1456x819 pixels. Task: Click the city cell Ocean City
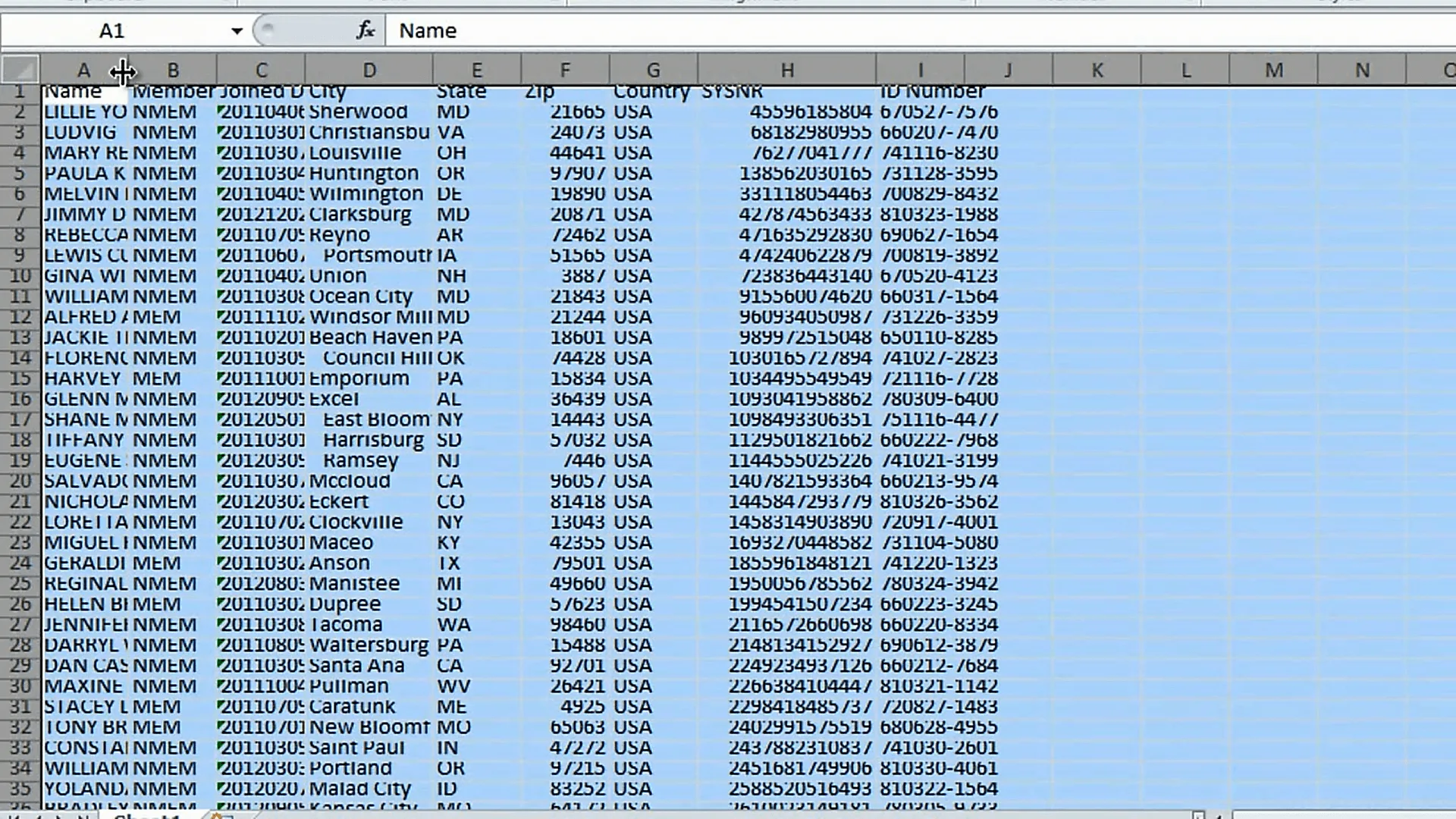coord(369,297)
